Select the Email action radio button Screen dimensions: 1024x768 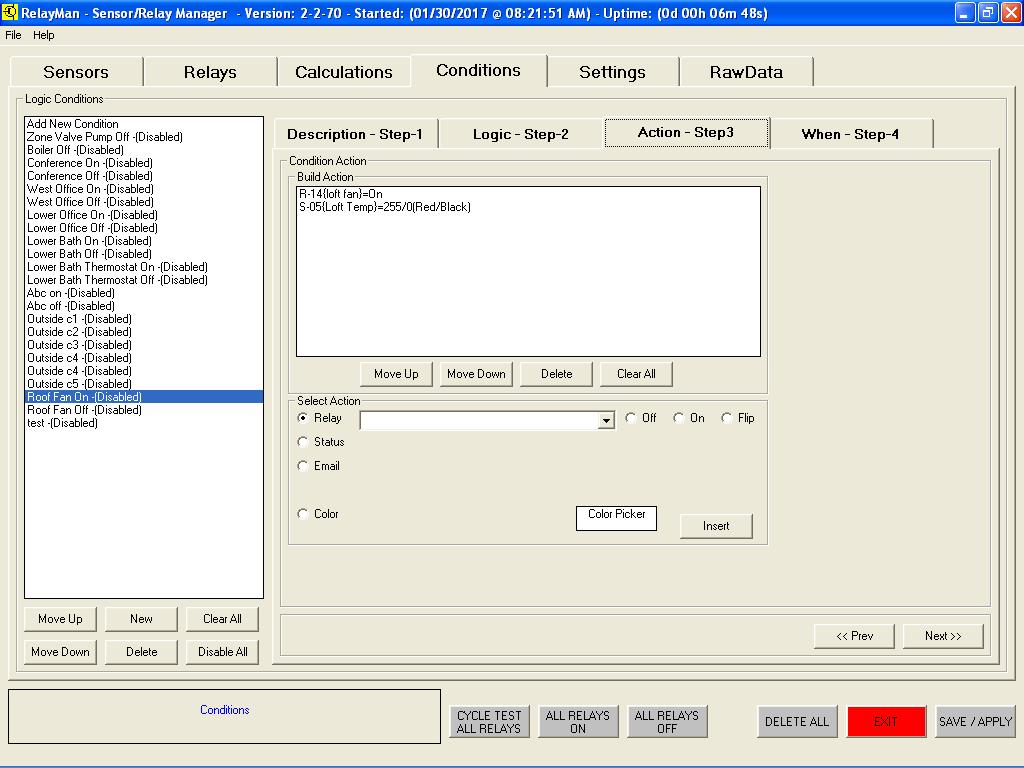(303, 466)
